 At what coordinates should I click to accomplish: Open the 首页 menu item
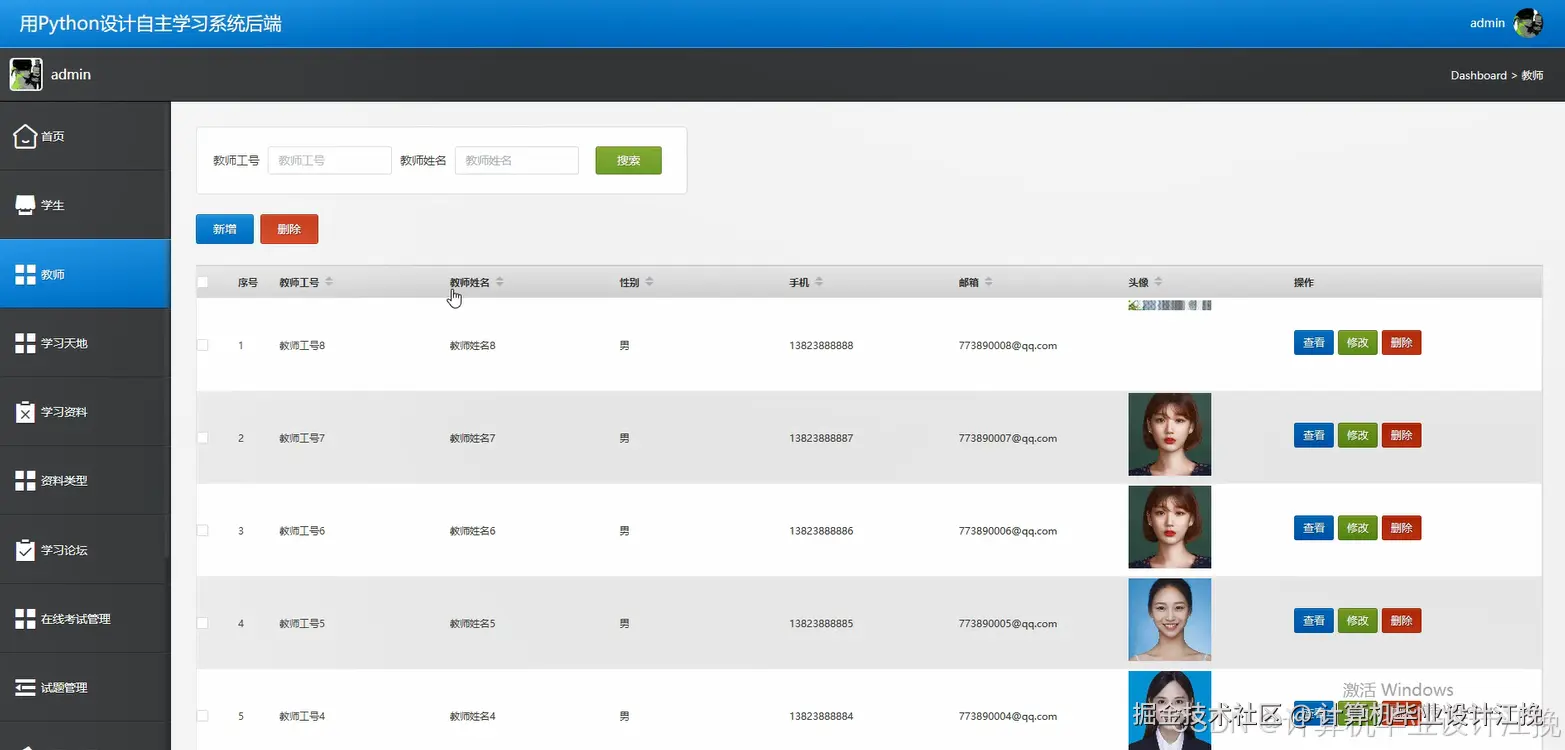(85, 136)
